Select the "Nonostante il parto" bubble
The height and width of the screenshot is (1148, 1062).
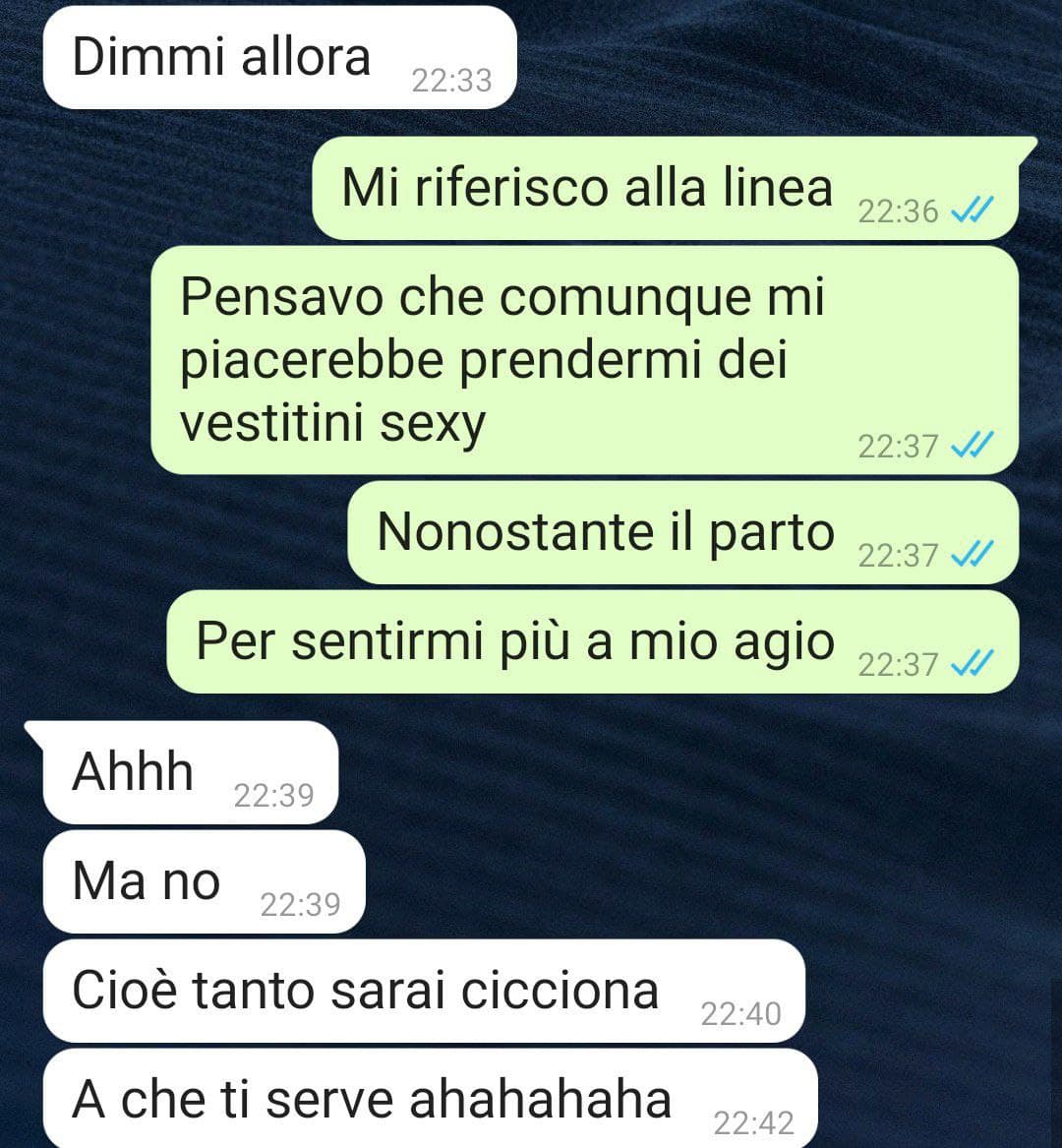click(x=682, y=533)
